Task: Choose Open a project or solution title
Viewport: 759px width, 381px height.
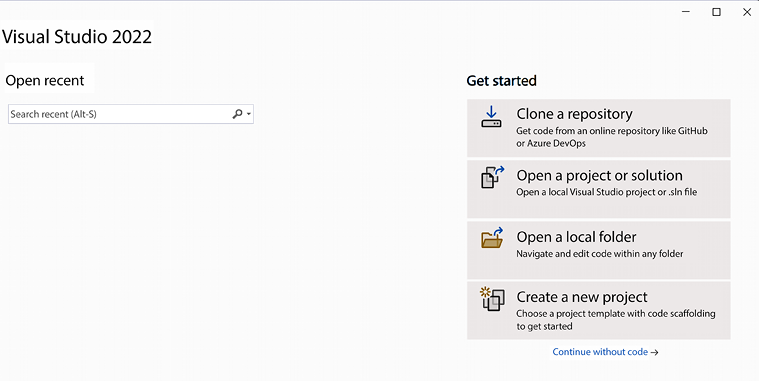Action: click(x=599, y=175)
